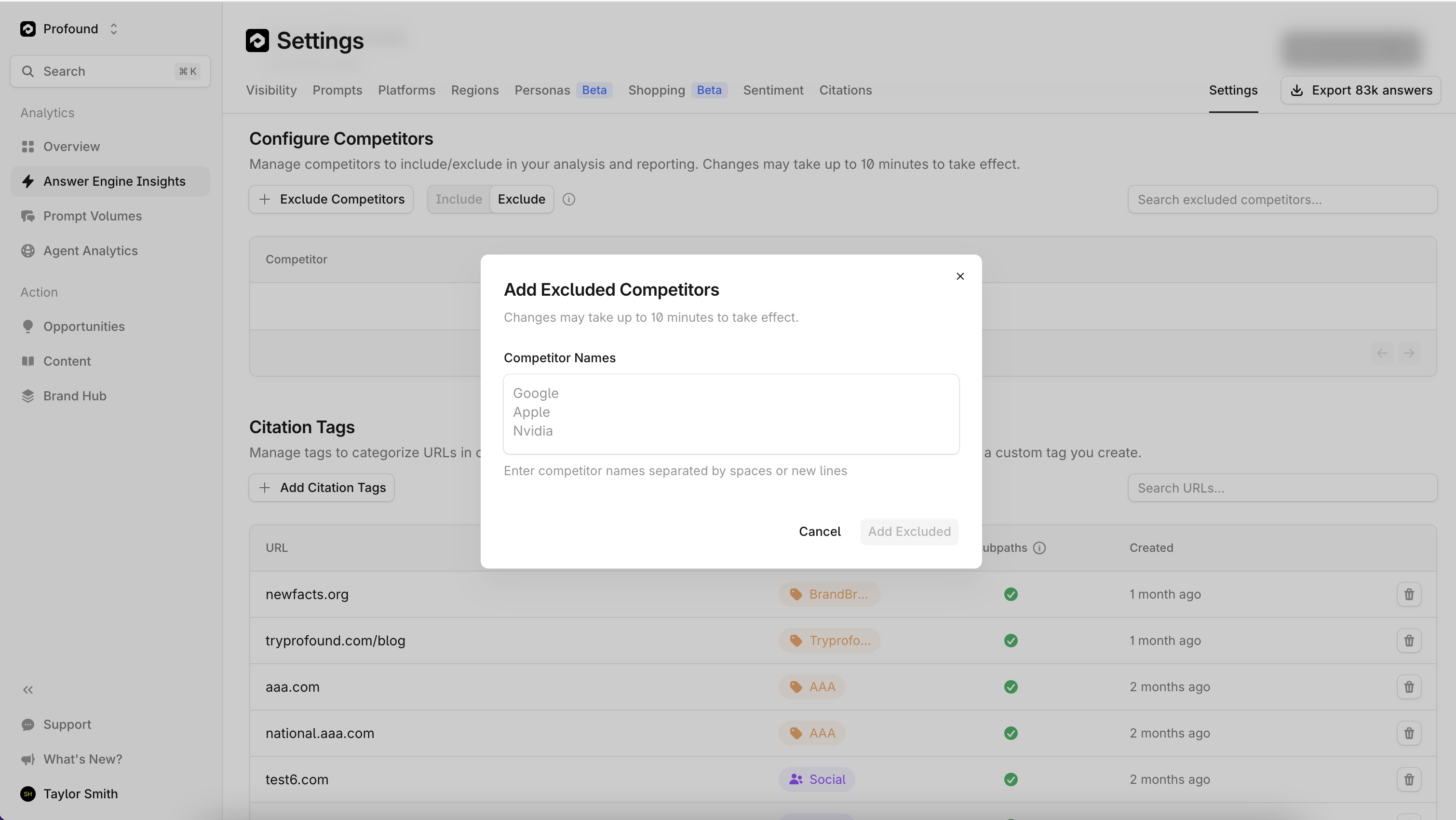Go to Brand Hub in sidebar

tap(75, 396)
